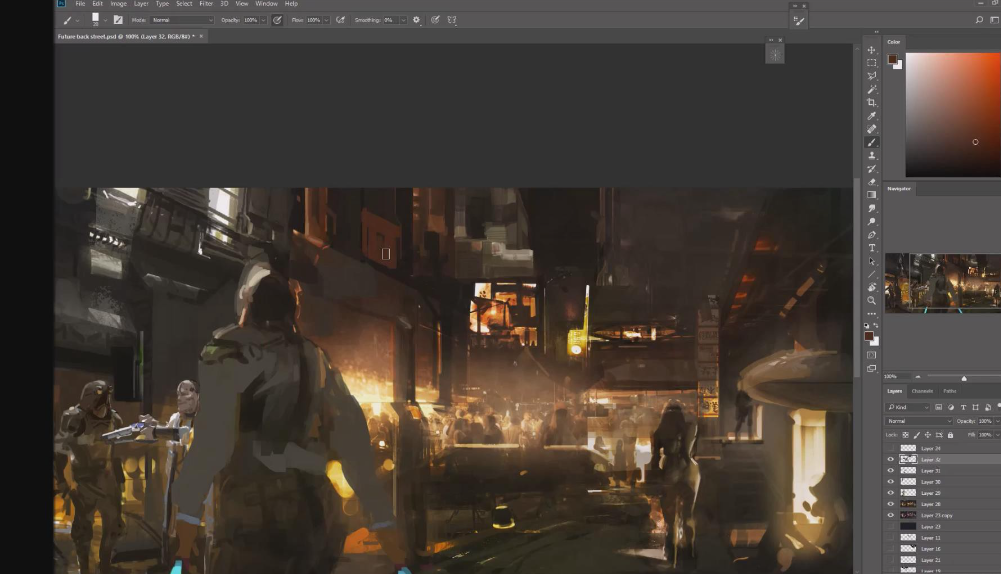
Task: Switch to the Paths tab
Action: [950, 391]
